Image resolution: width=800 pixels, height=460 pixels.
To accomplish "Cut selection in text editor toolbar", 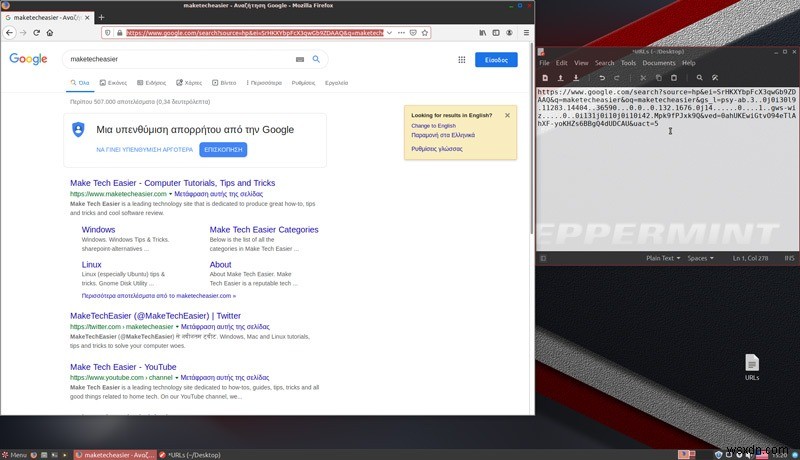I will coord(643,78).
